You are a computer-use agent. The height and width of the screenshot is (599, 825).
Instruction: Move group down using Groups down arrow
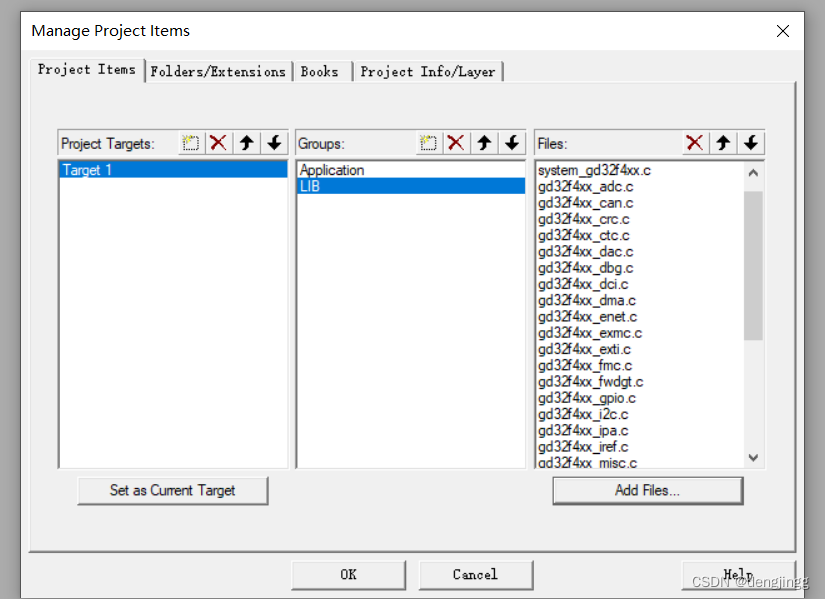pos(512,143)
